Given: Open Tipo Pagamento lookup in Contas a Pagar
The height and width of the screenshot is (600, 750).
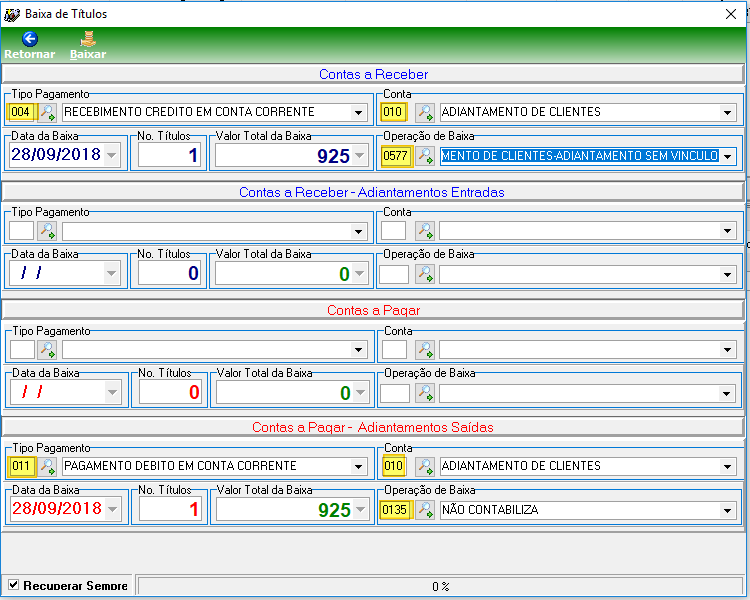Looking at the screenshot, I should 47,349.
